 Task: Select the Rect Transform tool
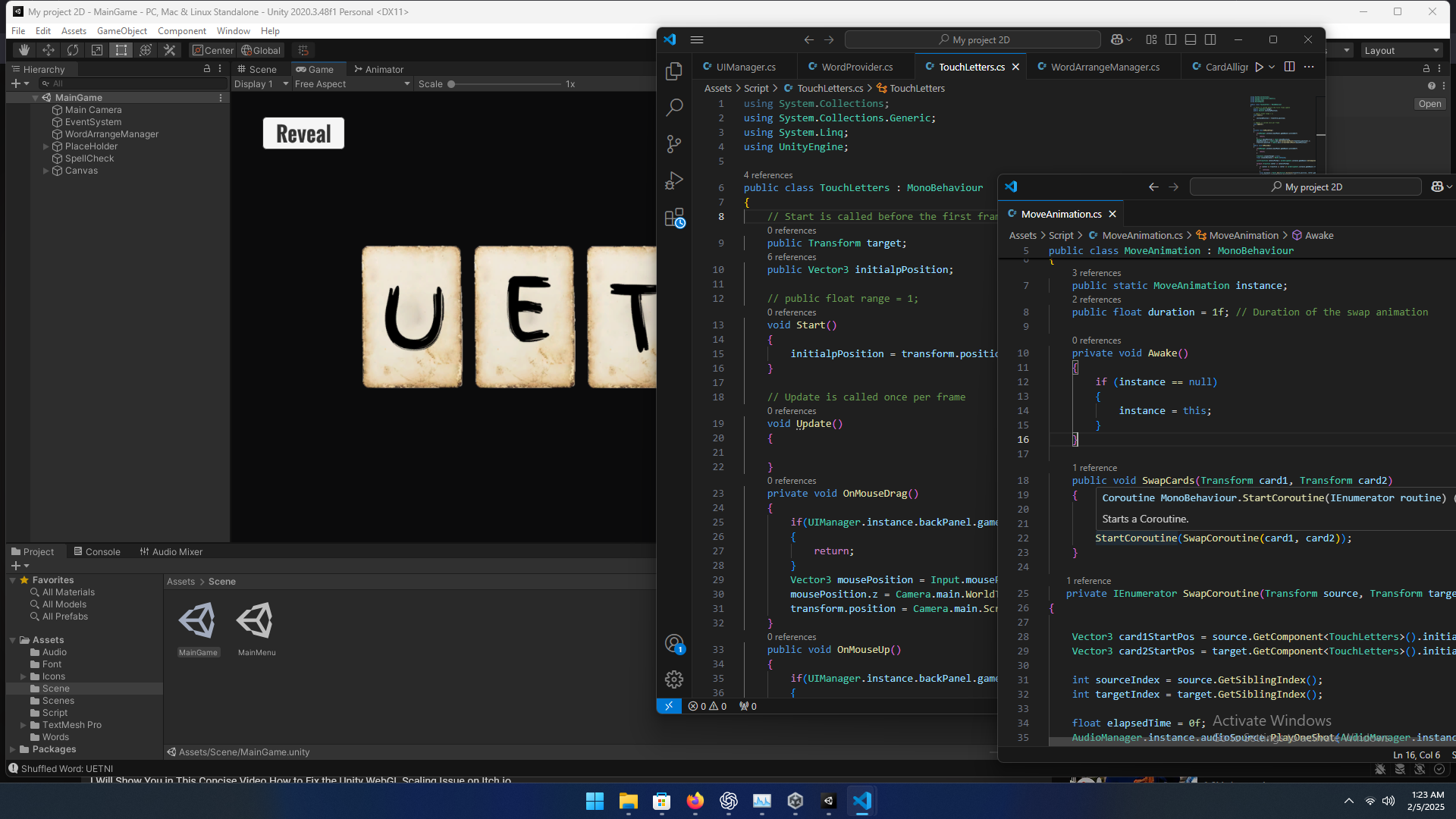[121, 50]
